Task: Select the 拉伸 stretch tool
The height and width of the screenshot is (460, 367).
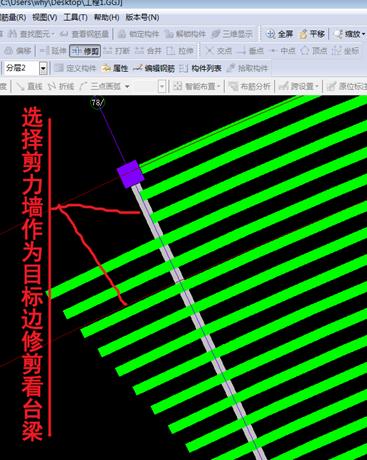Action: tap(180, 51)
